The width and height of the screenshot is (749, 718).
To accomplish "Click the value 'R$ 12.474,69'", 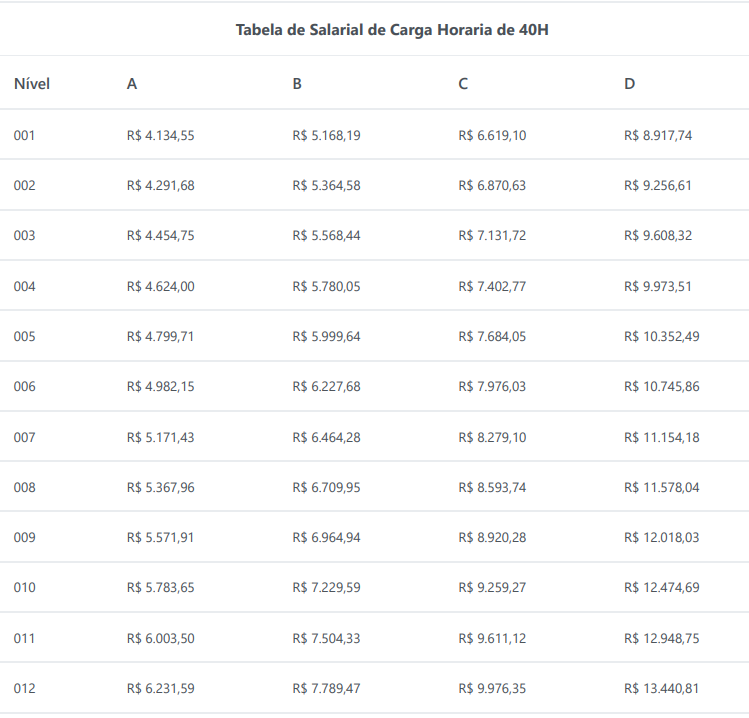I will (662, 588).
